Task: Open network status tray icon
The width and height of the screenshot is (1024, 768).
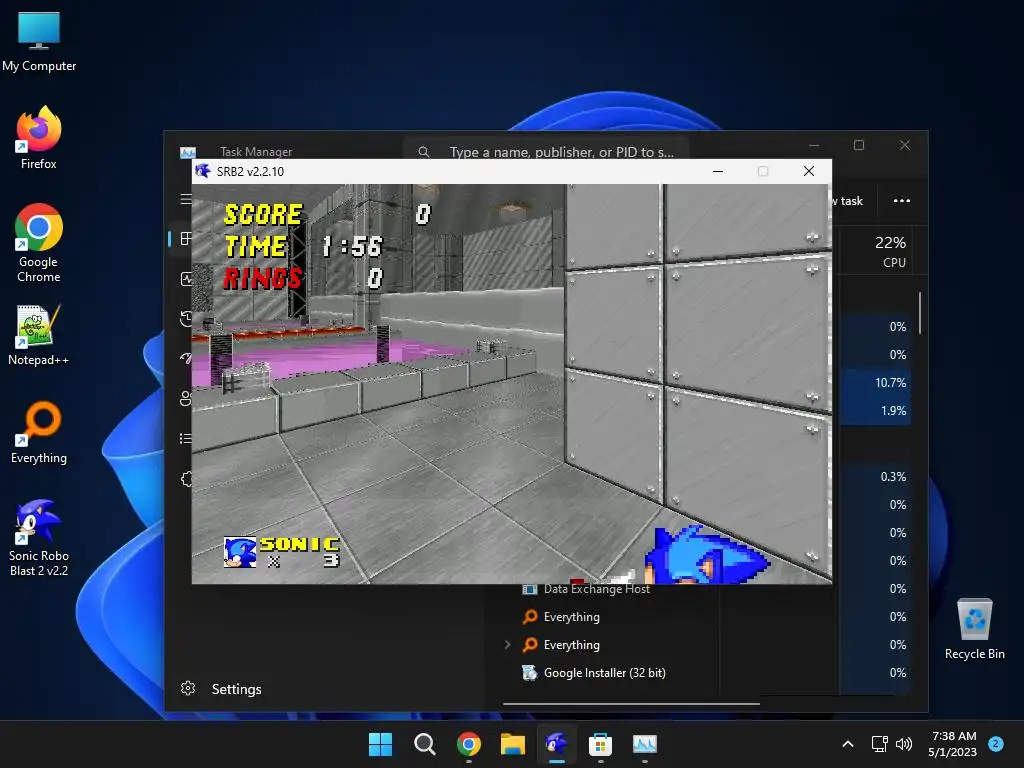Action: pos(880,744)
